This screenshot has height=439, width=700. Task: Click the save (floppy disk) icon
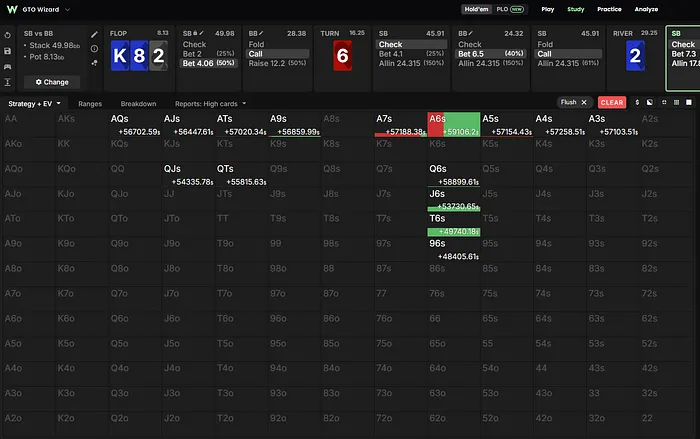point(8,51)
